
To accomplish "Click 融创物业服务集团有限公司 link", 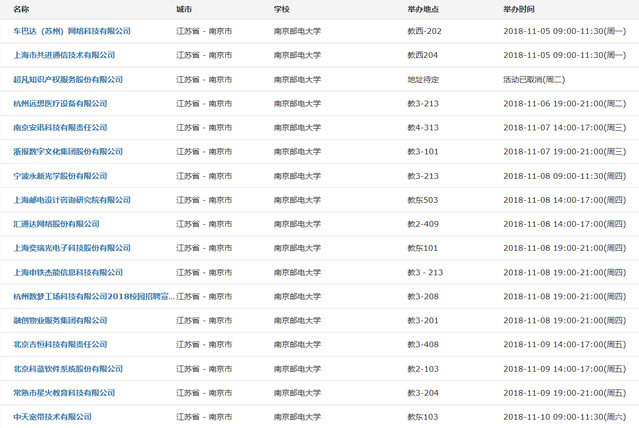I will [60, 320].
